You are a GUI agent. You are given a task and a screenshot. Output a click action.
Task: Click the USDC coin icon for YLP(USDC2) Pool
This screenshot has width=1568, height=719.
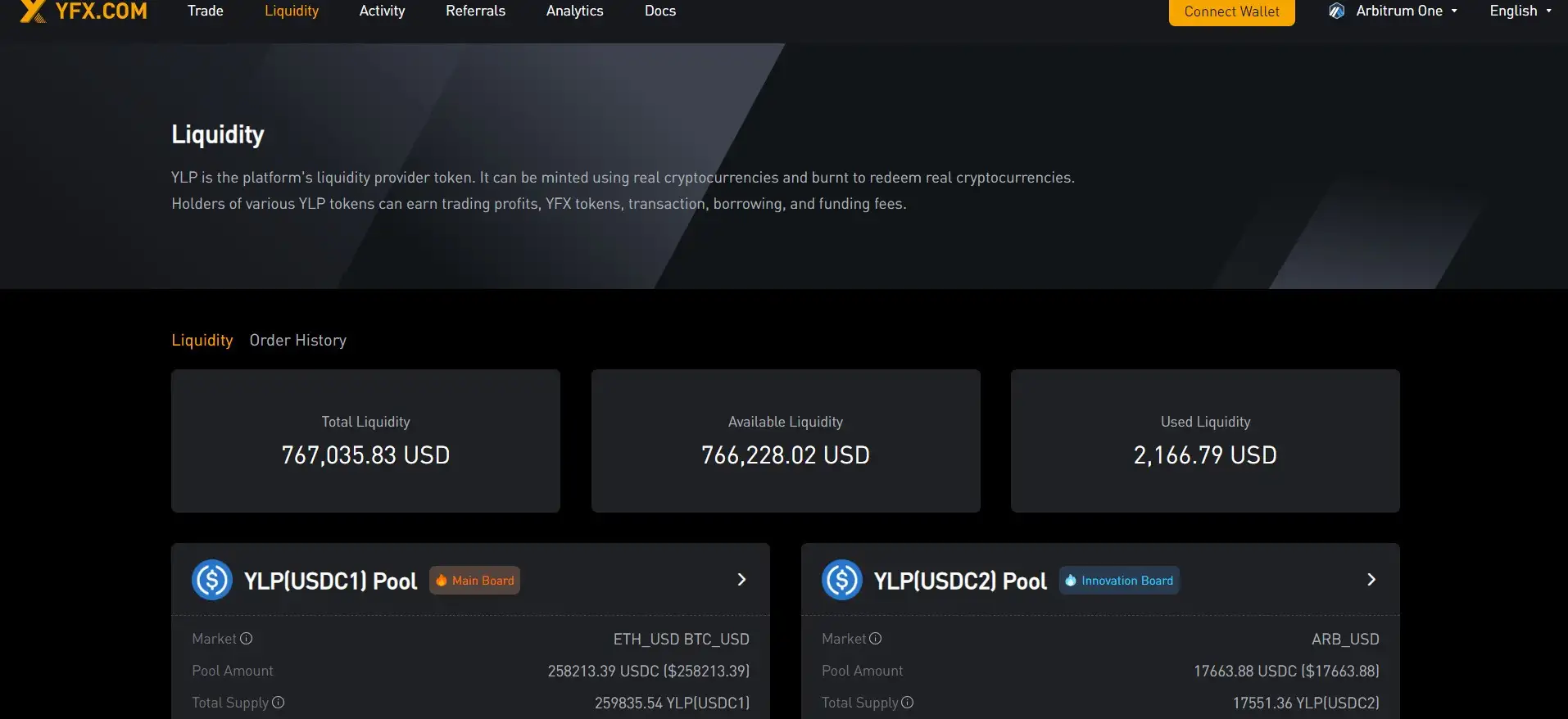click(841, 580)
